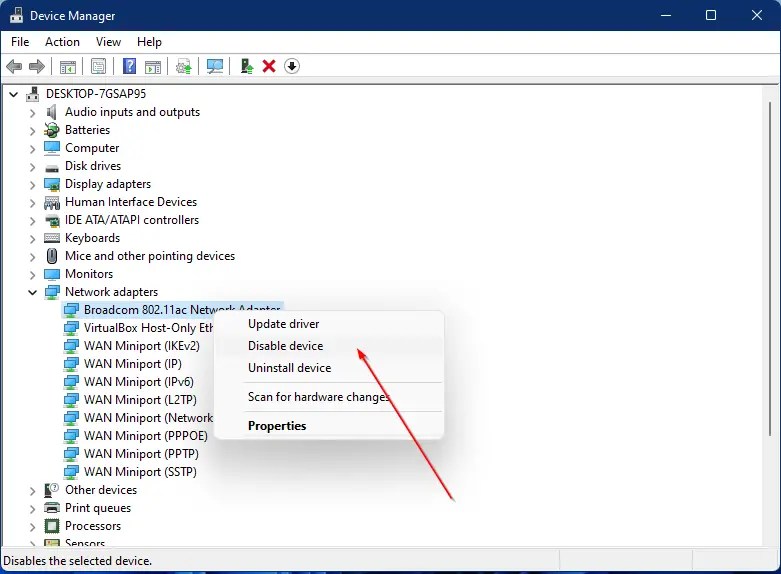The image size is (781, 574).
Task: Click the Show/Hide Action Pane icon
Action: (x=153, y=66)
